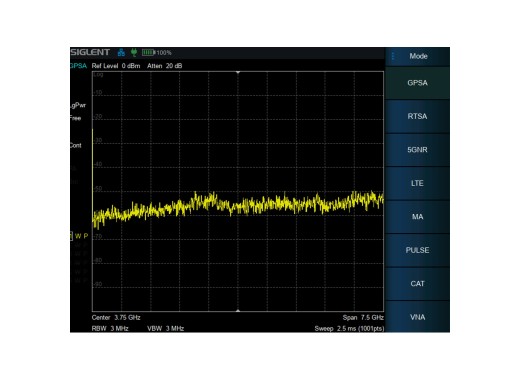Select the Atten 20 dB readout
This screenshot has height=380, width=520.
click(x=165, y=66)
